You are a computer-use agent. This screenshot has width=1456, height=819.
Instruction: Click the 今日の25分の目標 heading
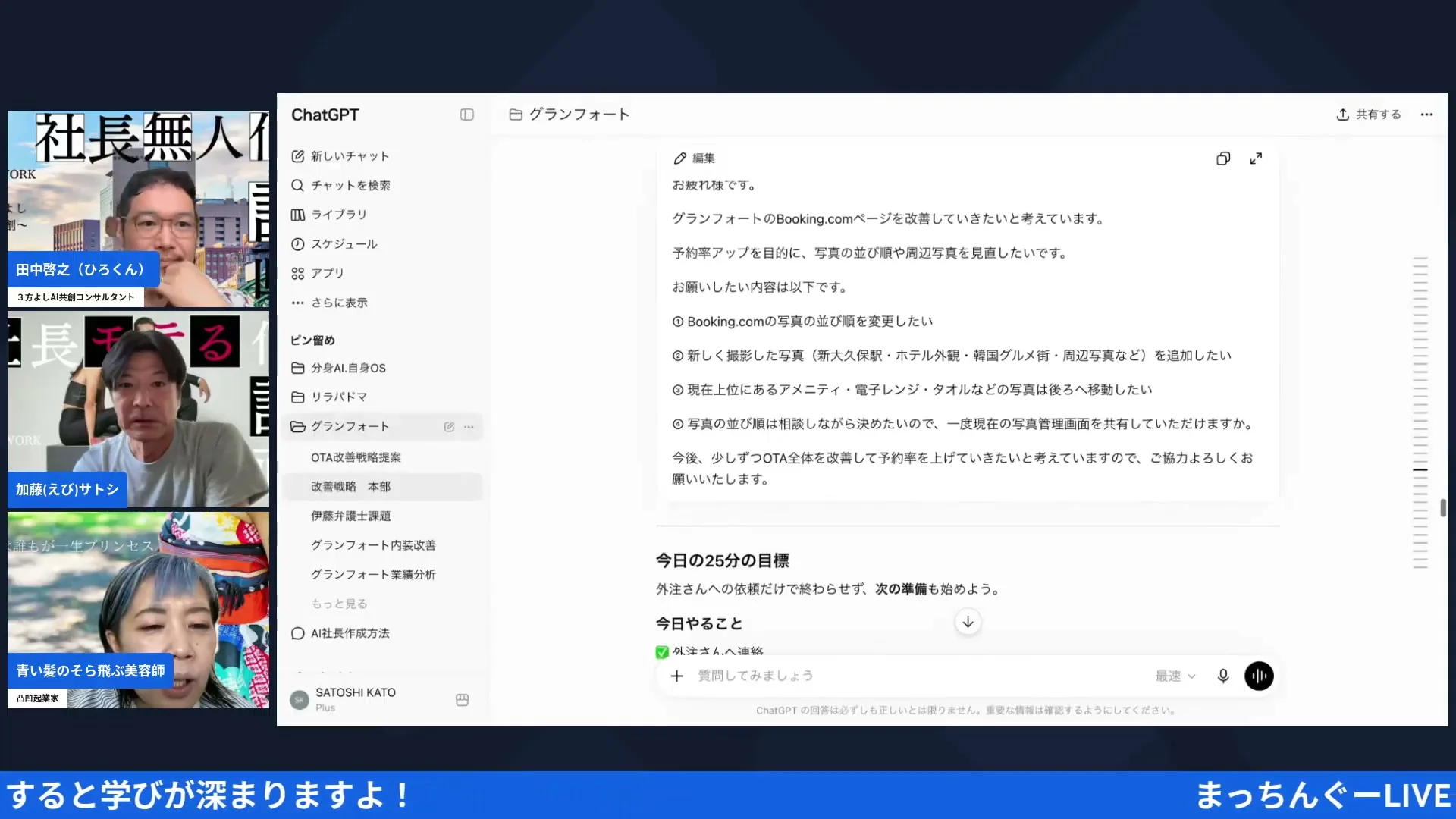(x=722, y=561)
